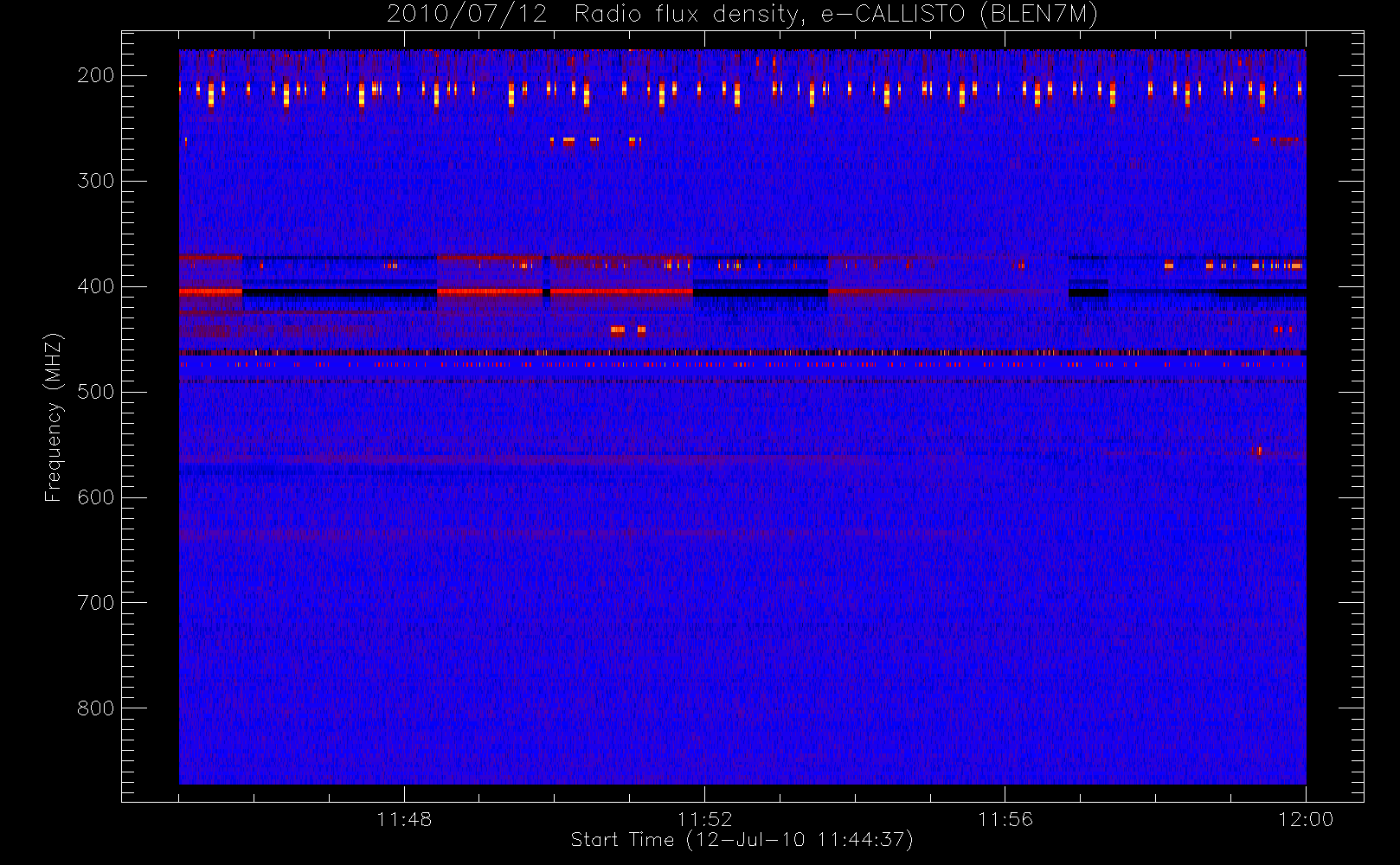Viewport: 1400px width, 865px height.
Task: Click the plot title mentioning e-CALLISTO (BLEN7M)
Action: click(x=742, y=15)
